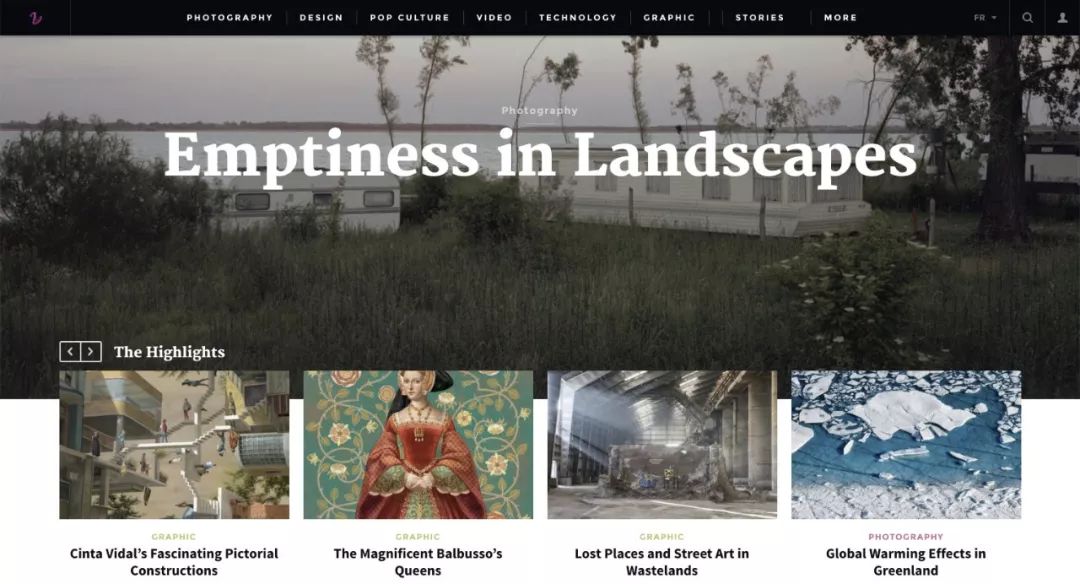
Task: Open the Cinta Vidal staircase artwork thumbnail
Action: (x=174, y=445)
